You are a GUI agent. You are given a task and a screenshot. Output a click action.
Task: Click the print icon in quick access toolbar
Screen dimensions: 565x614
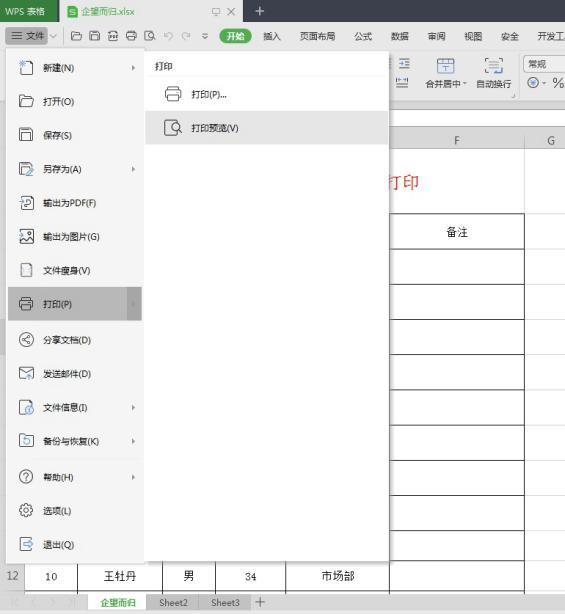coord(131,36)
